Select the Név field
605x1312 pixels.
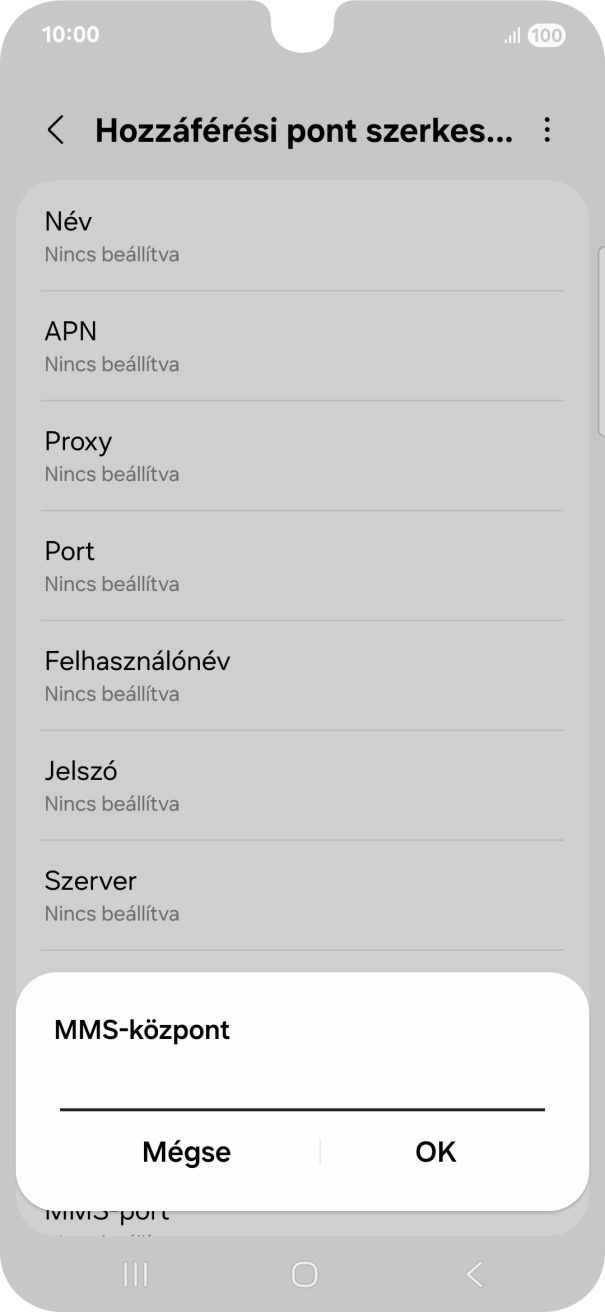click(300, 235)
